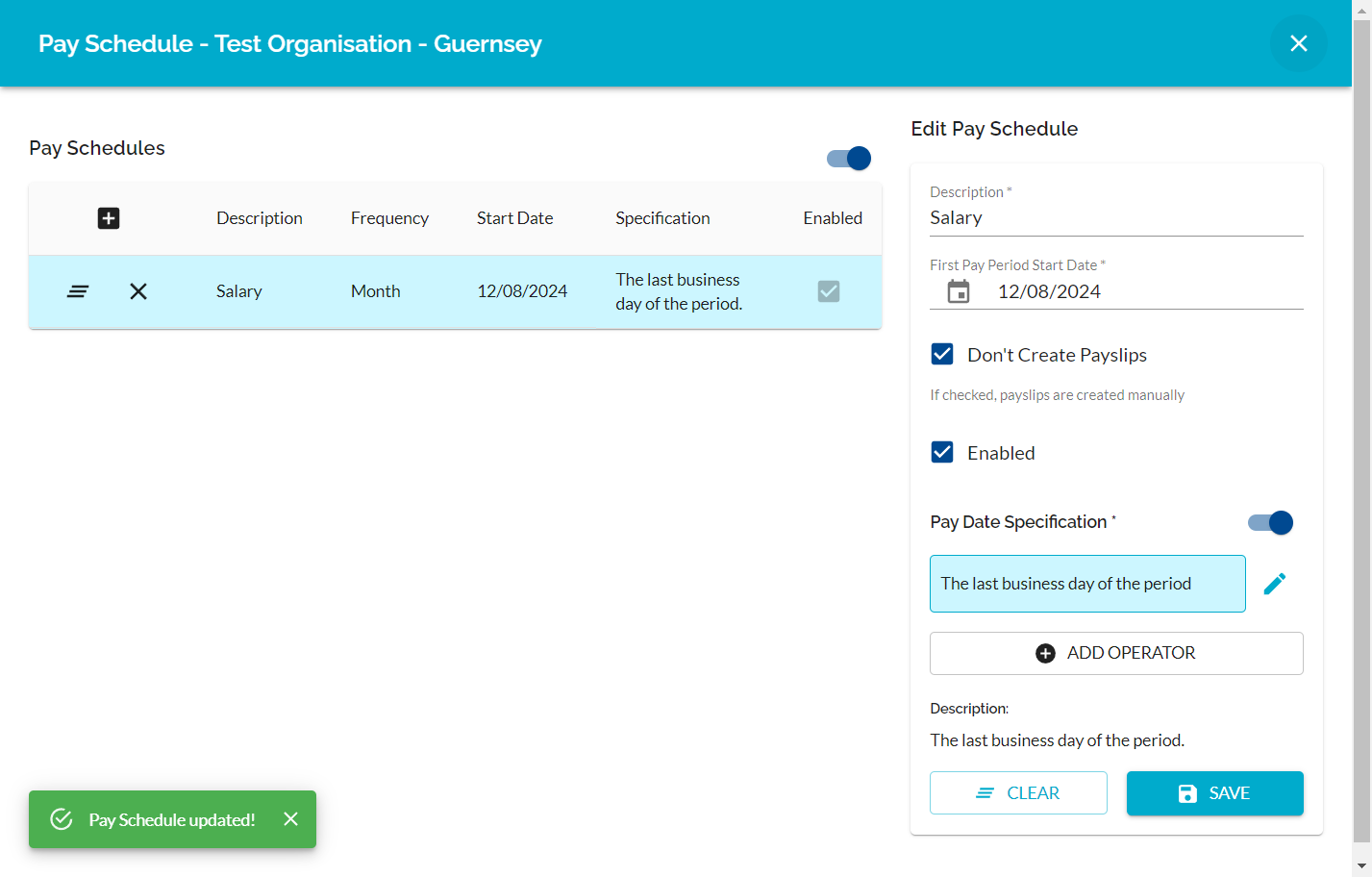Viewport: 1372px width, 877px height.
Task: Click the Clear button
Action: [1018, 793]
